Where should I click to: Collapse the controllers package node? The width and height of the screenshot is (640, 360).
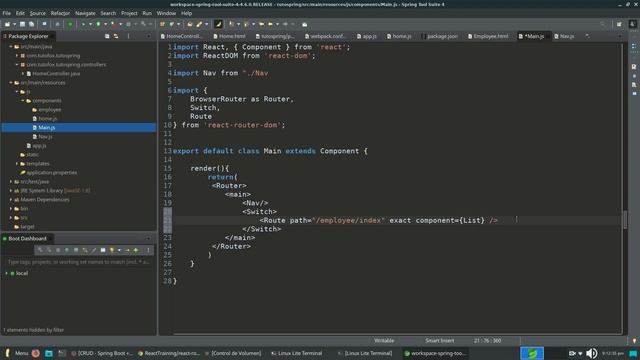[17, 65]
